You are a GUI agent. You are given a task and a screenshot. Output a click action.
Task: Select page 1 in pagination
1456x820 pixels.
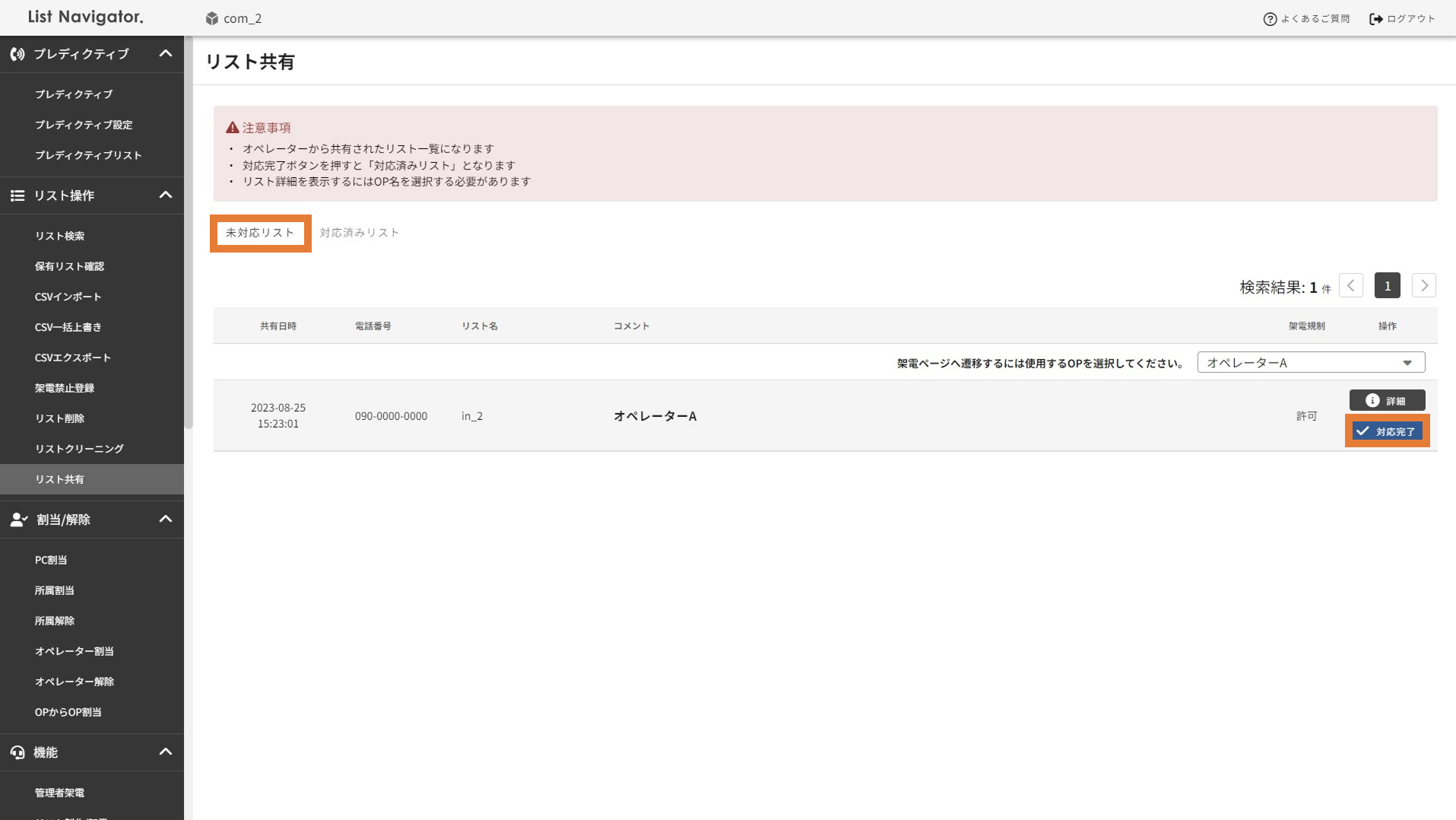[1387, 286]
